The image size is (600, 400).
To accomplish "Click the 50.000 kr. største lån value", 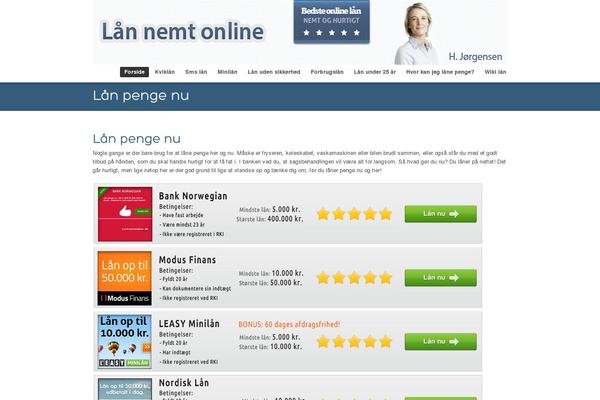I will pyautogui.click(x=286, y=283).
